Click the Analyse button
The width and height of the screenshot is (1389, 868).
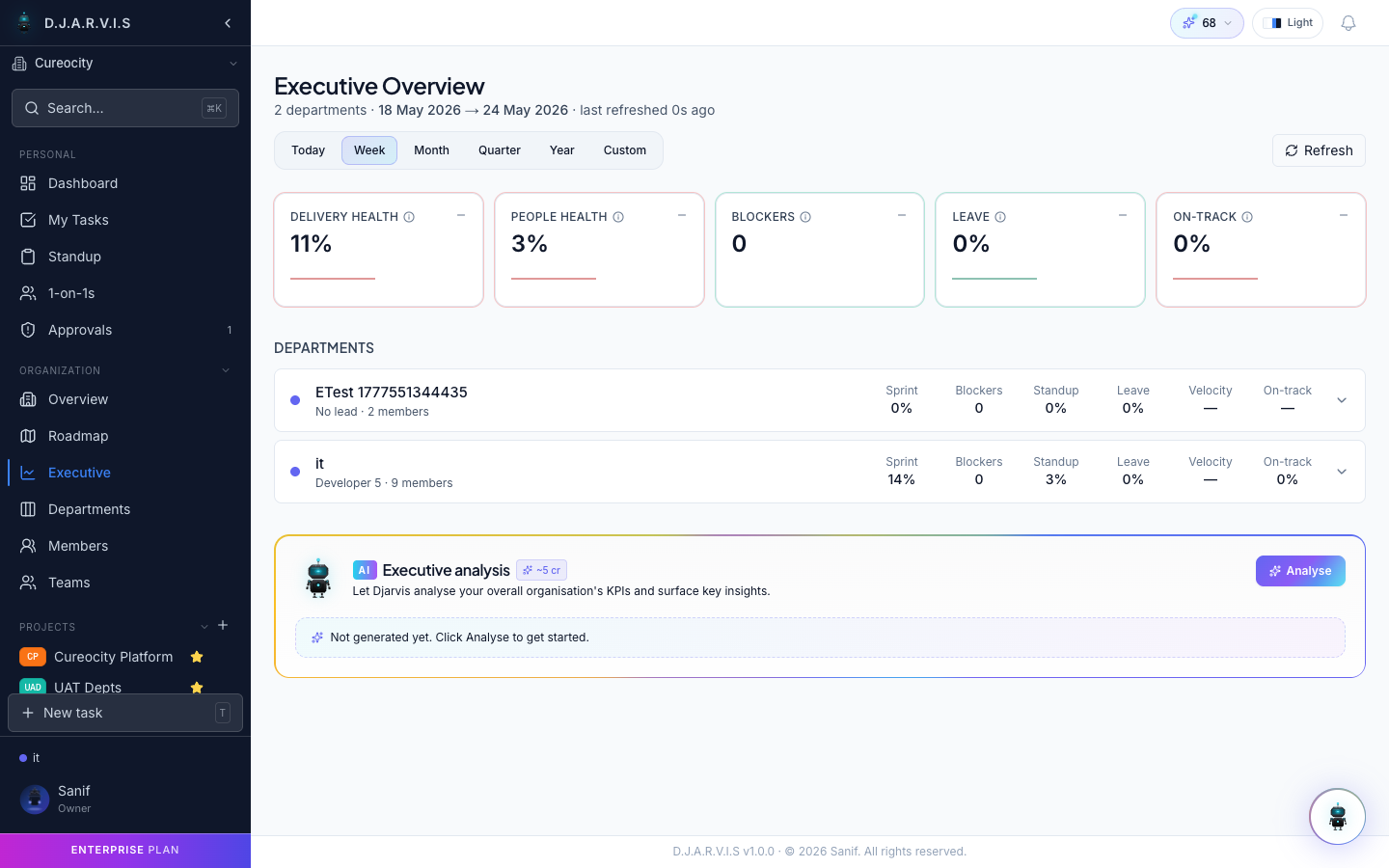point(1300,571)
